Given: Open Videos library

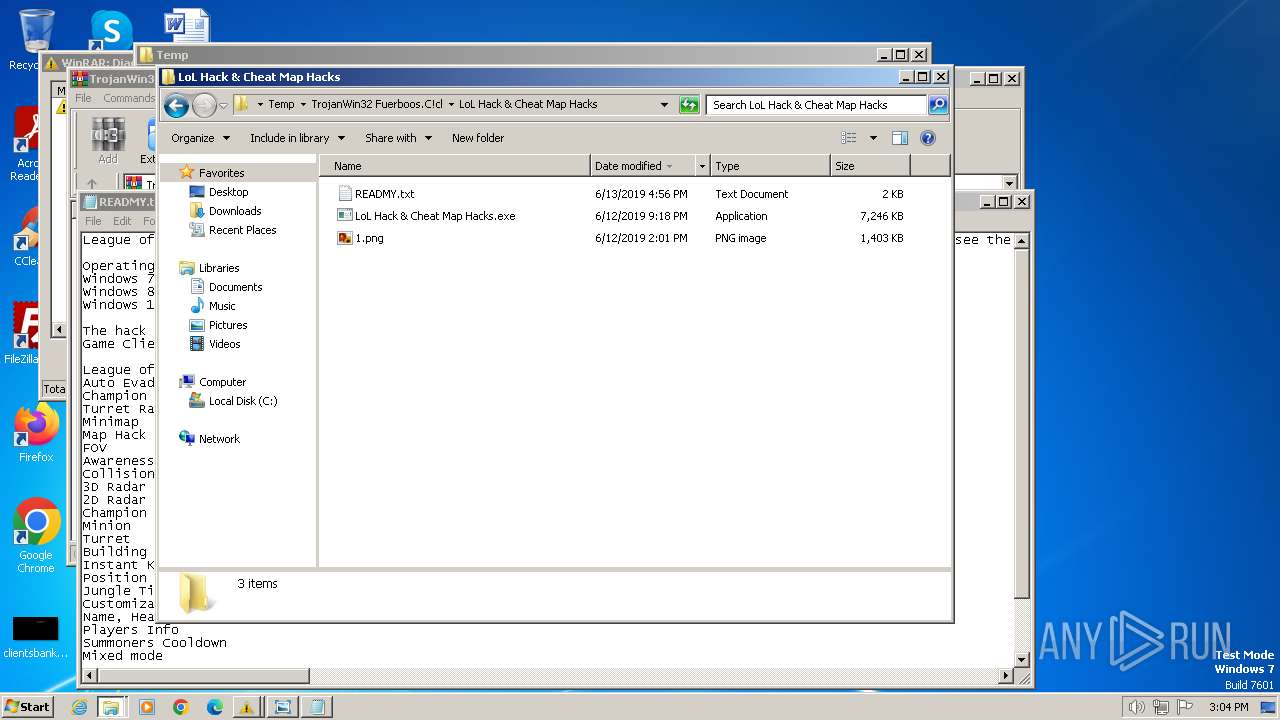Looking at the screenshot, I should 224,344.
